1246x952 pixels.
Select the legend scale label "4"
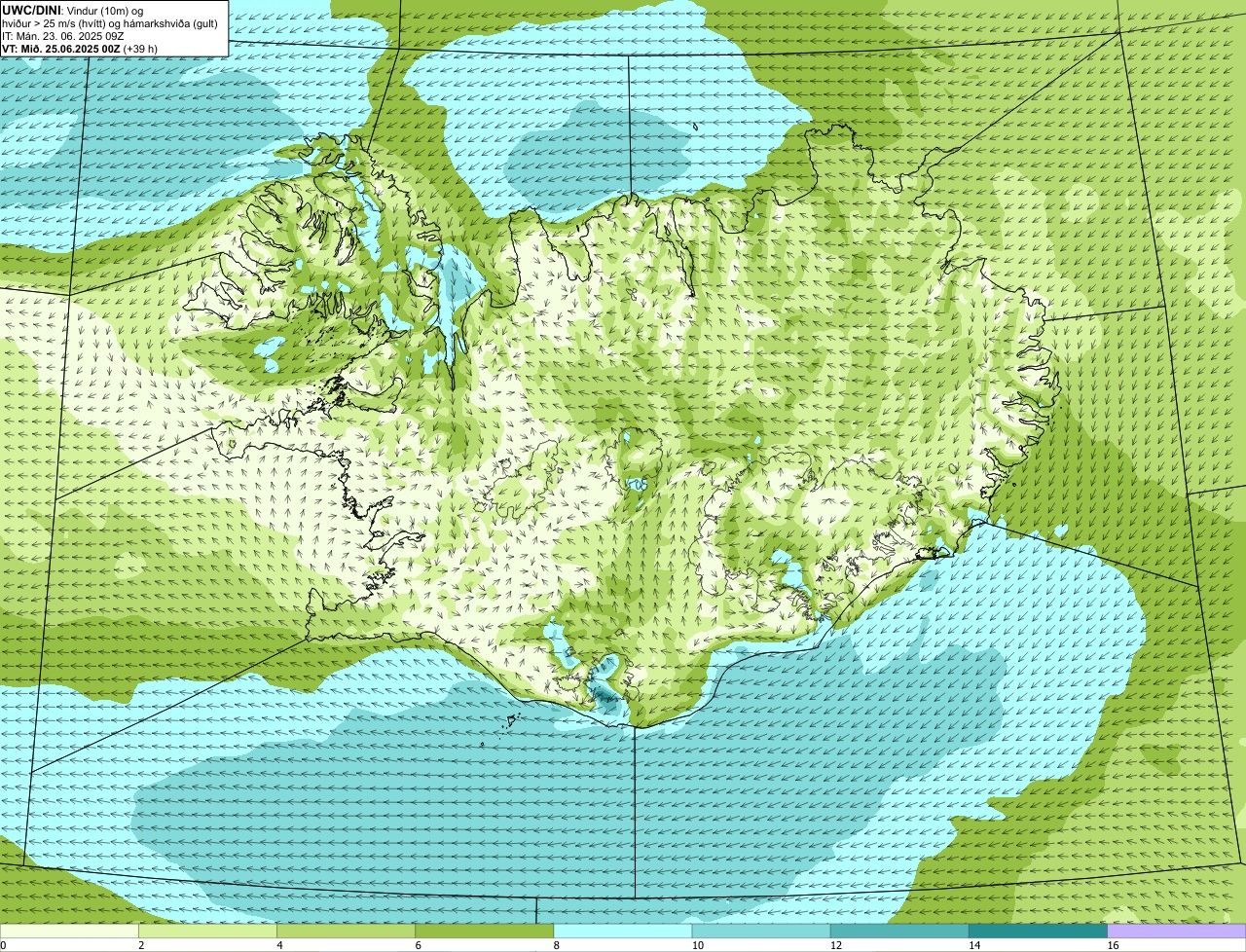pyautogui.click(x=279, y=945)
